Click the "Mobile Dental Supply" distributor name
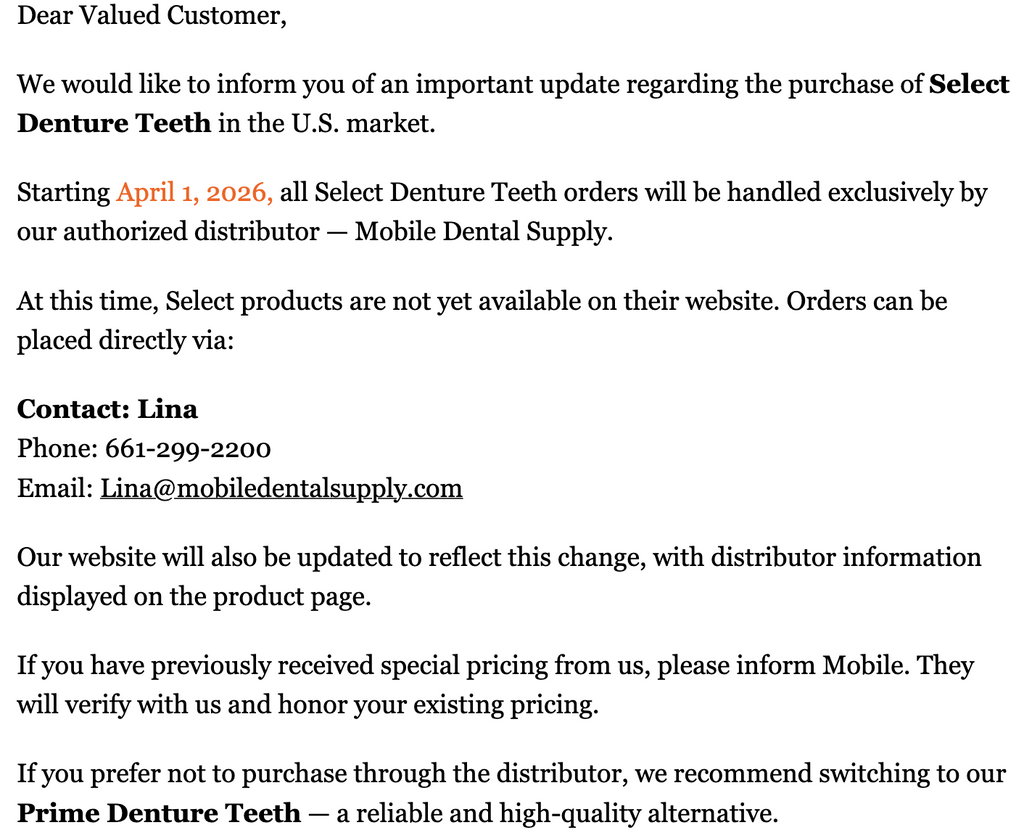This screenshot has height=833, width=1024. point(481,232)
